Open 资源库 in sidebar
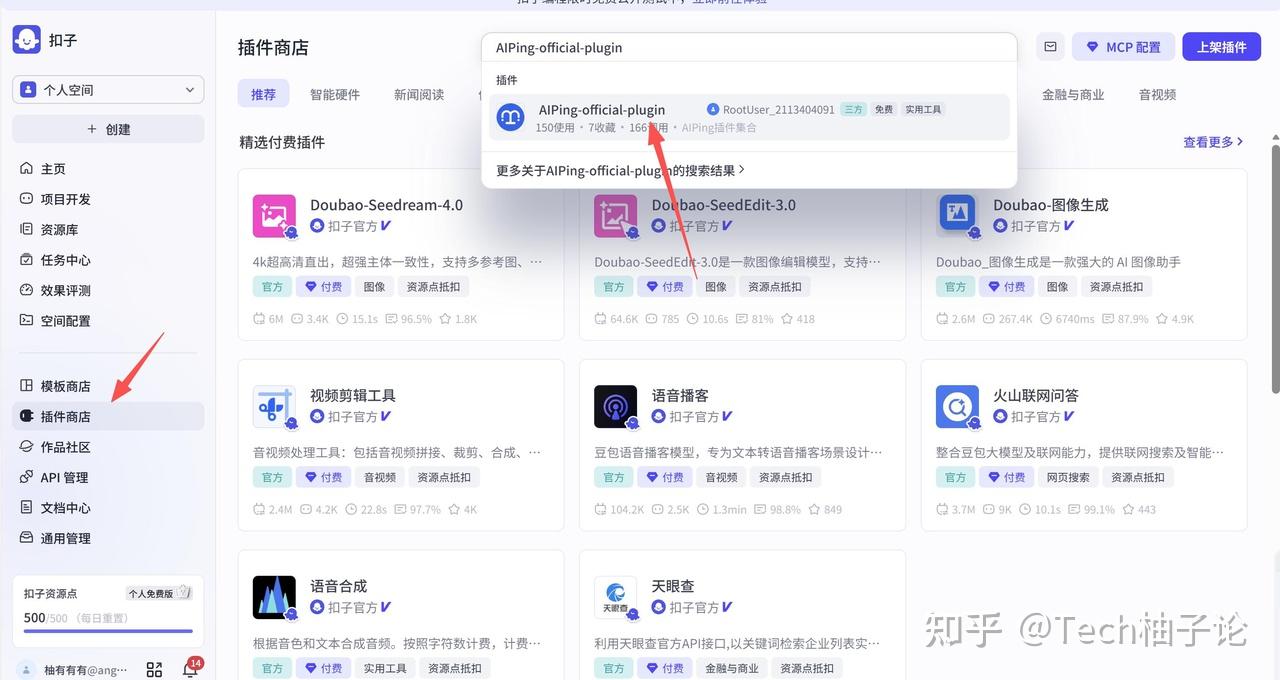The width and height of the screenshot is (1280, 680). click(108, 229)
